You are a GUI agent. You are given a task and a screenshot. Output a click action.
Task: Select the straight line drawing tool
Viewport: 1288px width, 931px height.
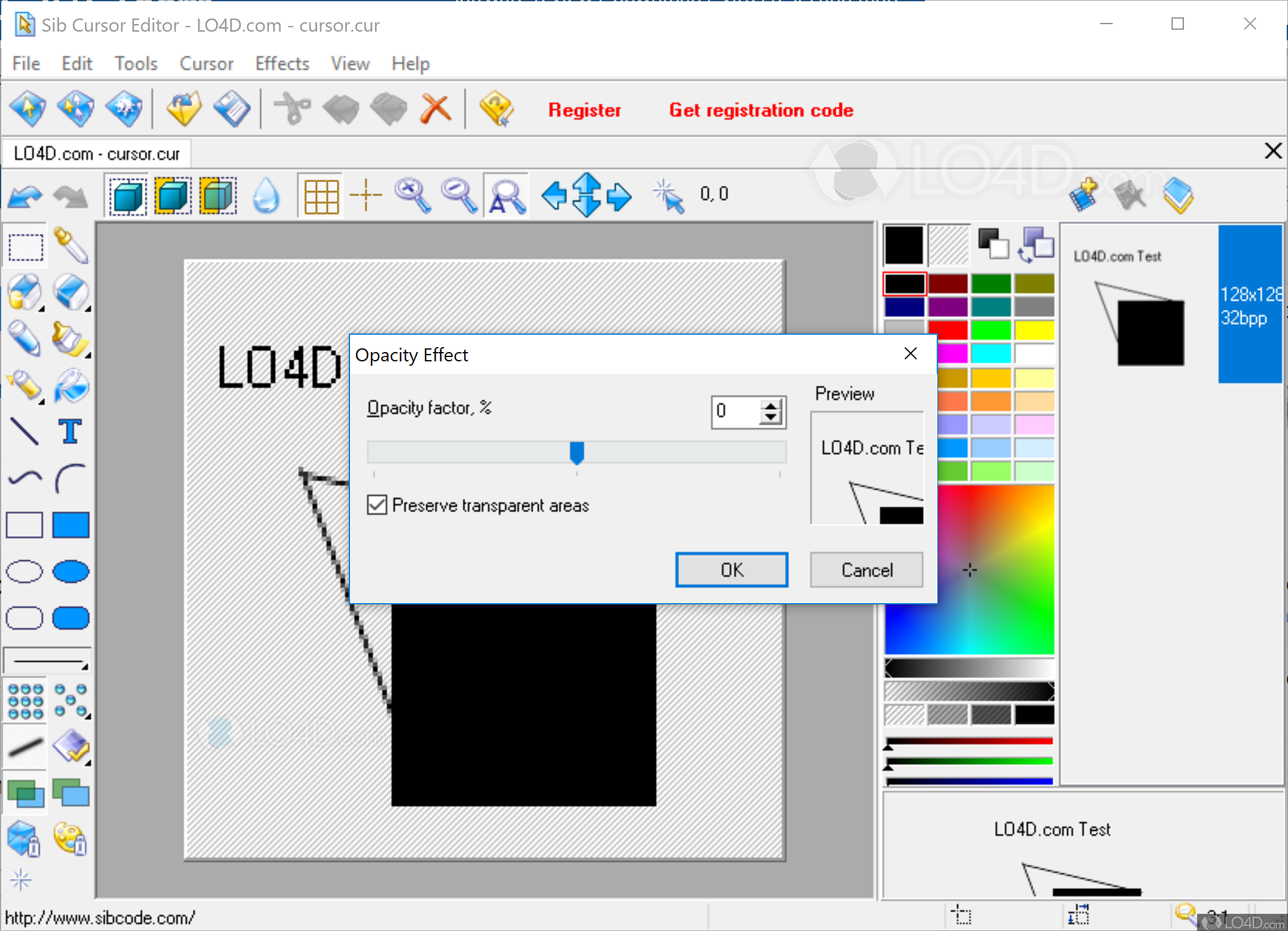coord(25,431)
